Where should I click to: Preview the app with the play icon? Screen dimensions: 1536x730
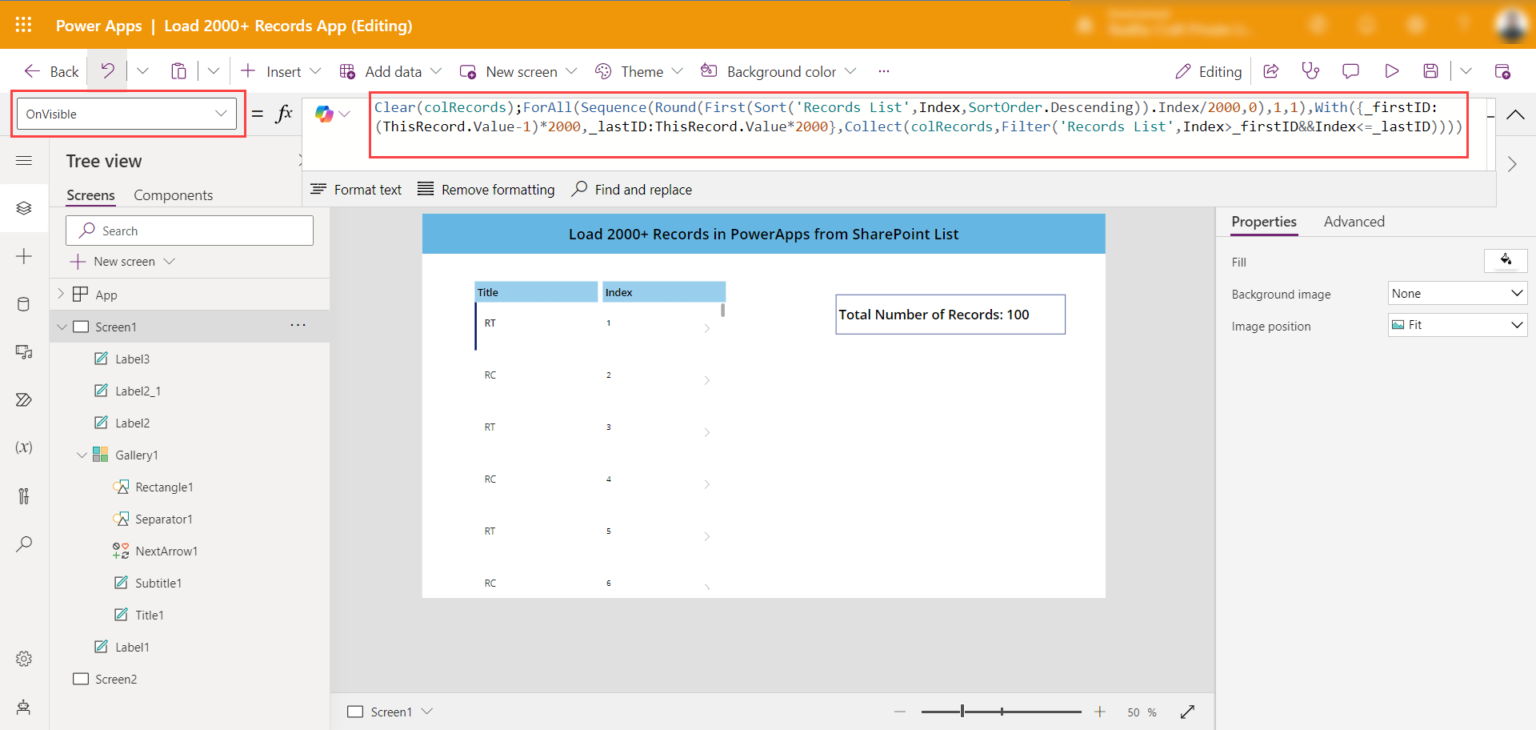(x=1391, y=70)
